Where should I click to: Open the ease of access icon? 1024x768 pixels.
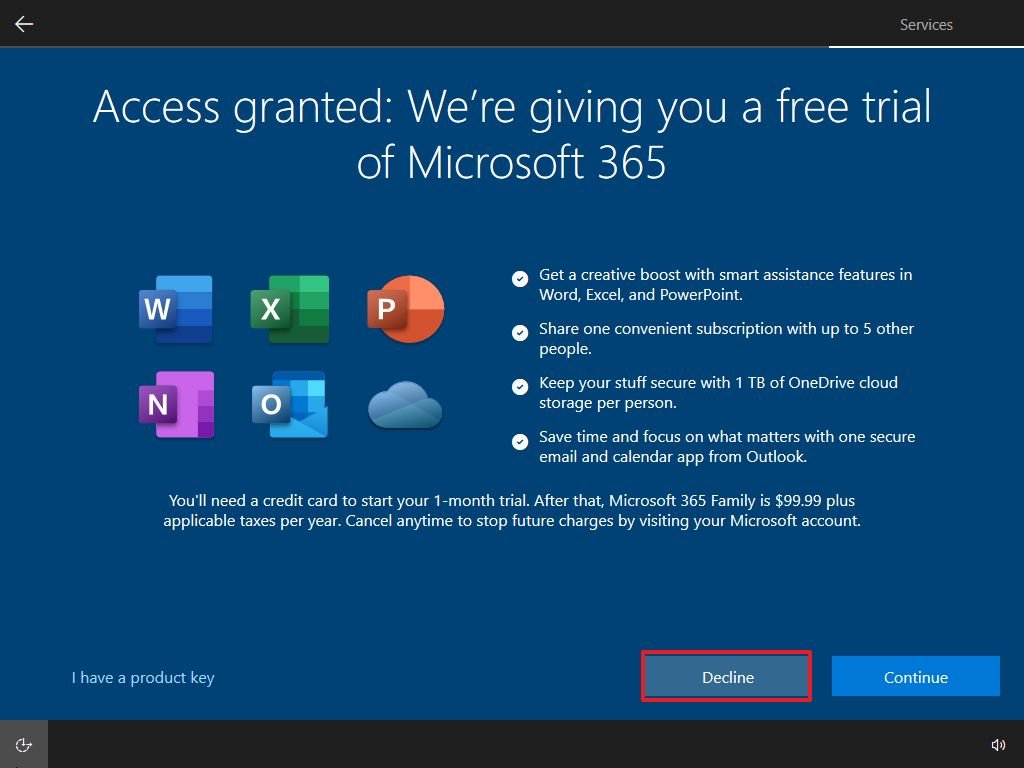tap(24, 744)
